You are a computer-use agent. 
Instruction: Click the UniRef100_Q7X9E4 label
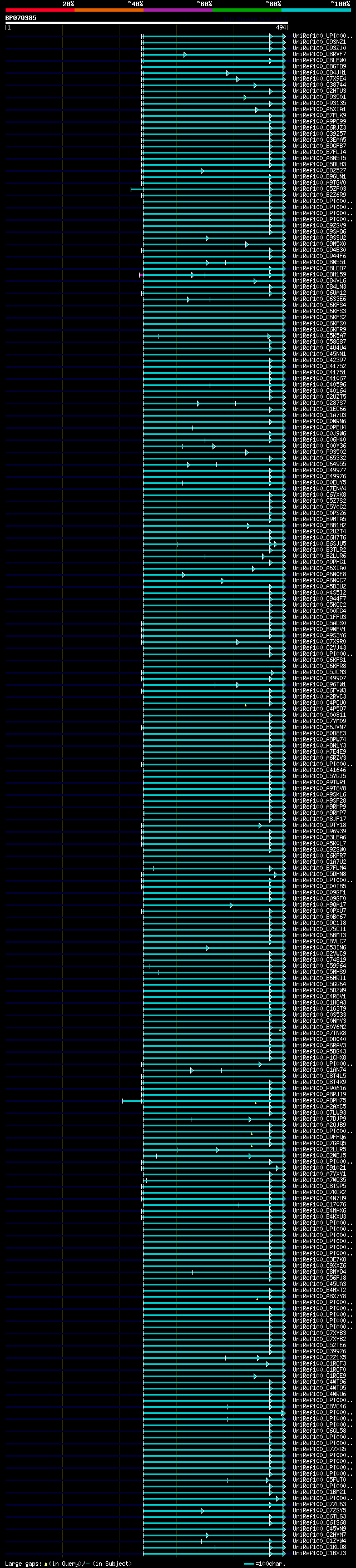click(x=319, y=78)
